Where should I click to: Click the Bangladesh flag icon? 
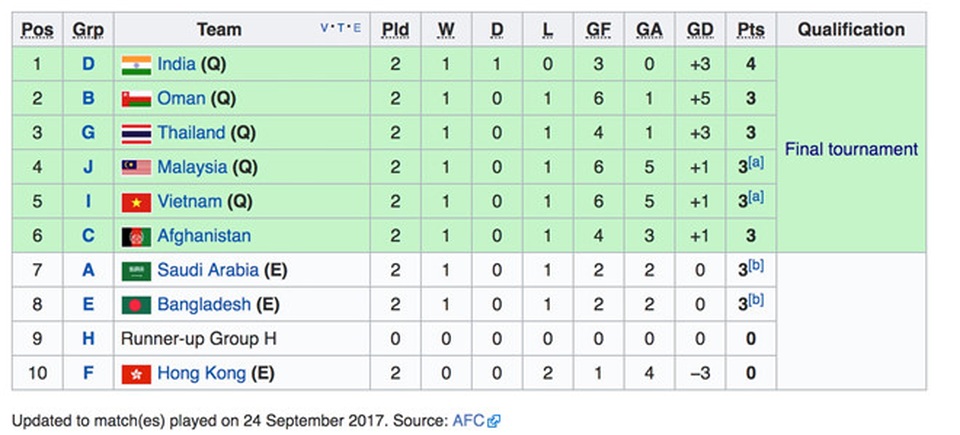[x=136, y=305]
